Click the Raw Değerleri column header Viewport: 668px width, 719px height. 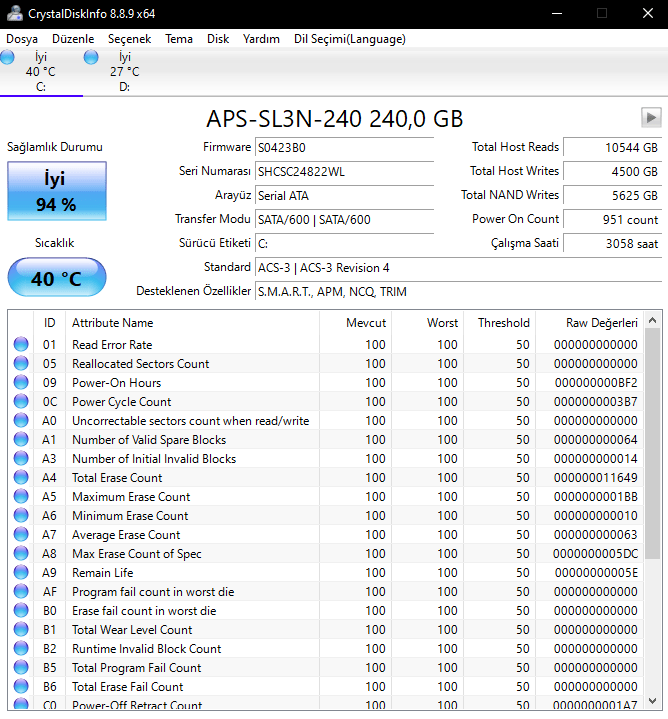(x=600, y=323)
